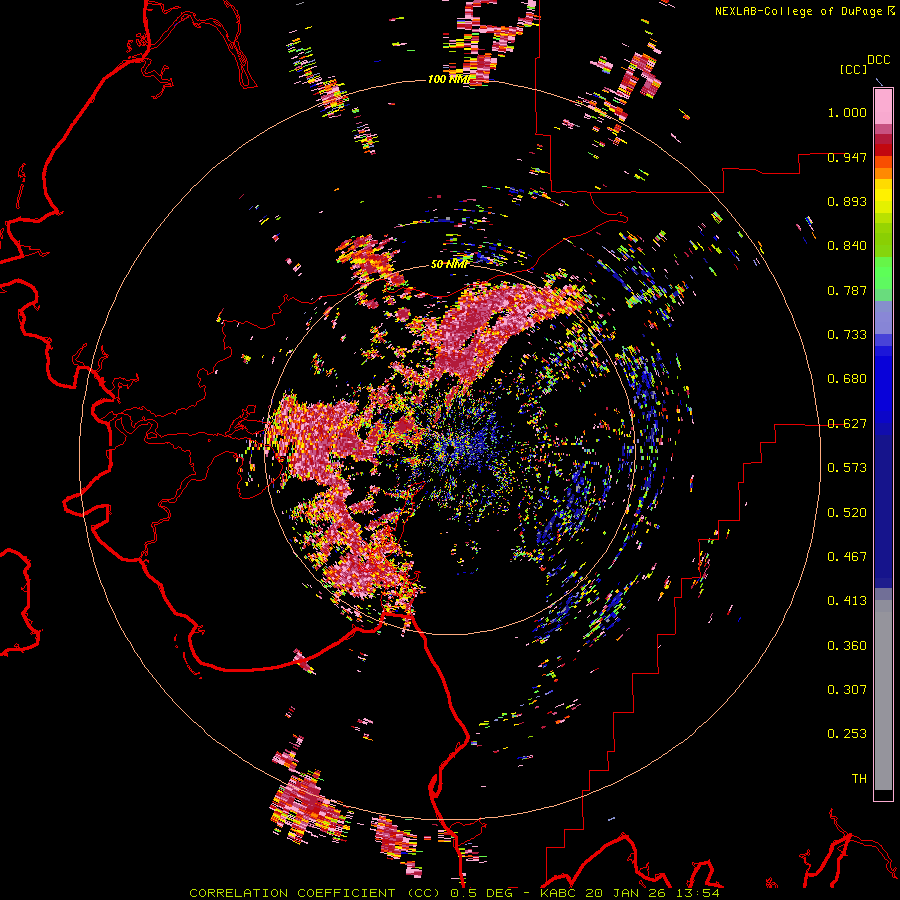Click the TH threshold label
900x900 pixels.
point(859,779)
